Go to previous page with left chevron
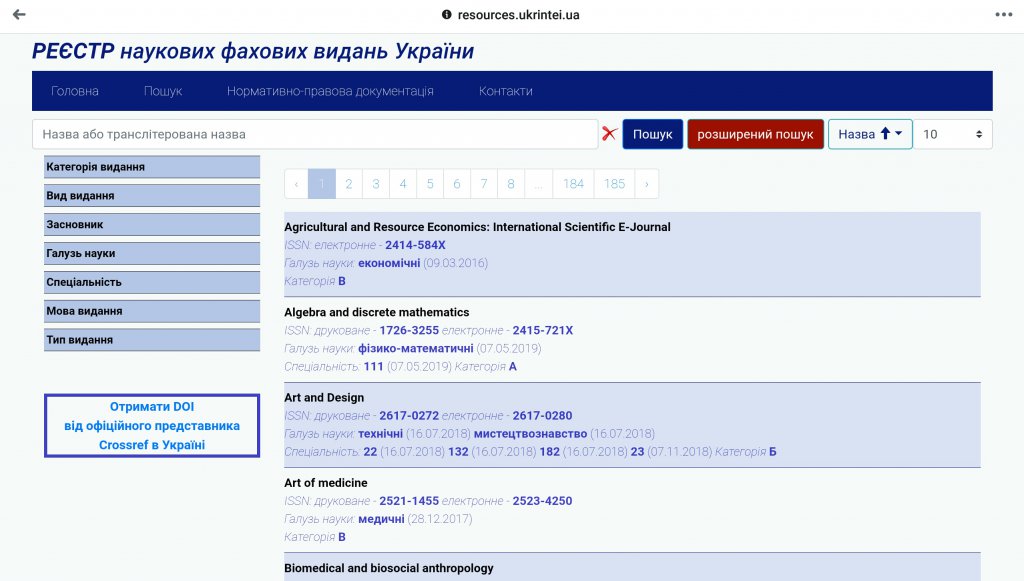The width and height of the screenshot is (1024, 581). tap(296, 184)
